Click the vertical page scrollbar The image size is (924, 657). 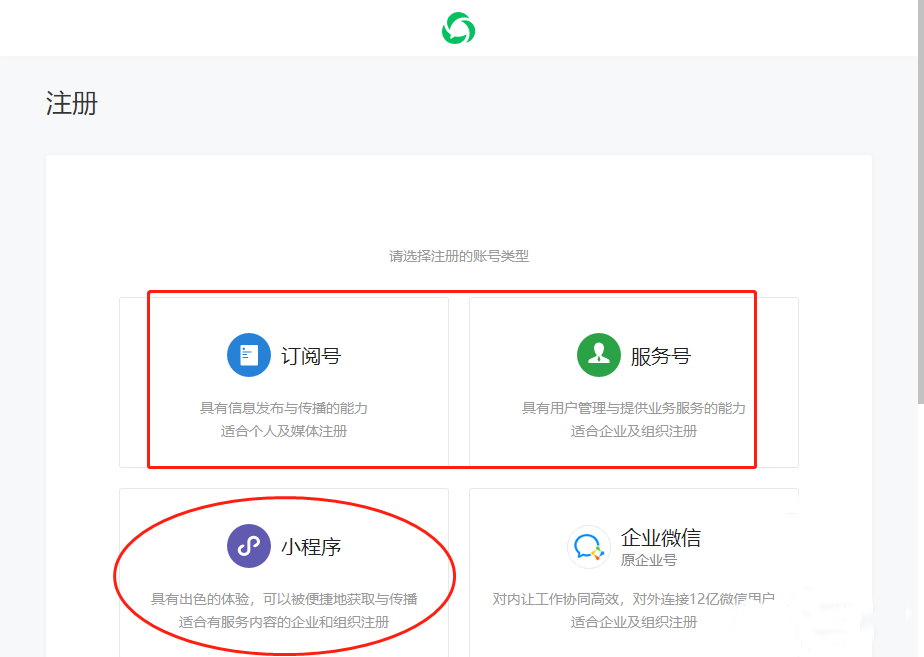[920, 202]
